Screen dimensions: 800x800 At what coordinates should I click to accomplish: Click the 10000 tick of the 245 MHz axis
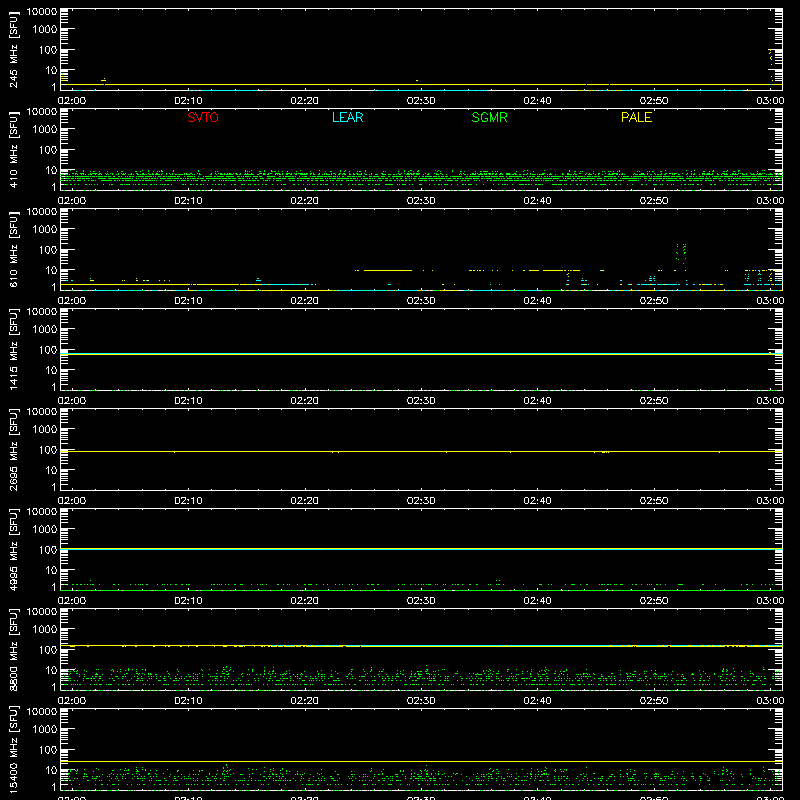click(42, 12)
